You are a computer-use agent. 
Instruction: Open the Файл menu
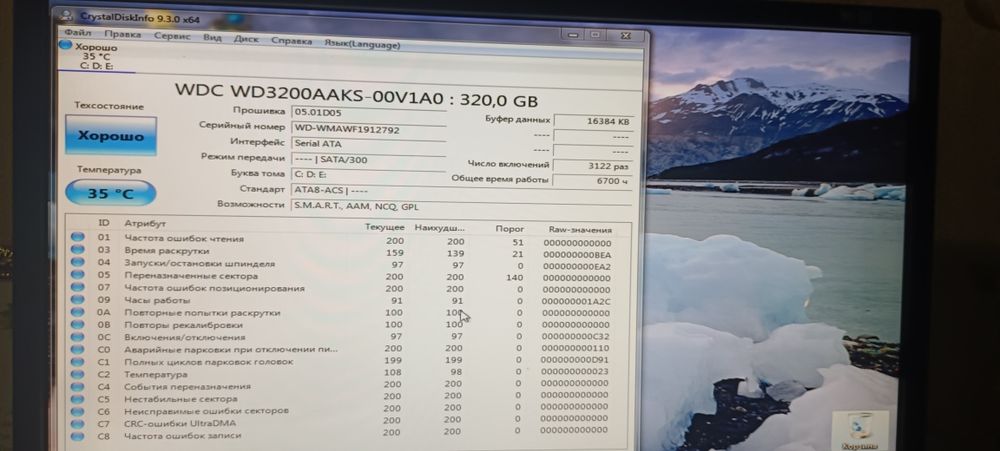tap(77, 33)
